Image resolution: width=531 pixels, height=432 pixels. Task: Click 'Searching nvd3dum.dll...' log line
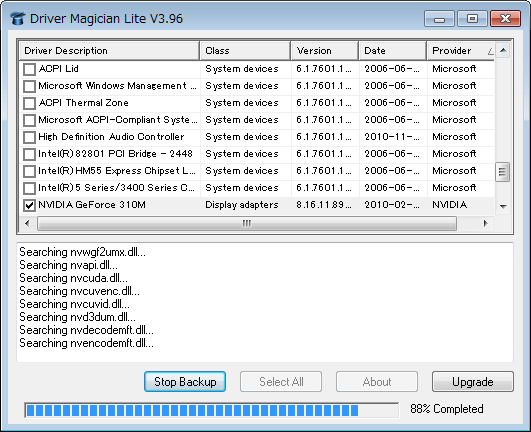(78, 317)
